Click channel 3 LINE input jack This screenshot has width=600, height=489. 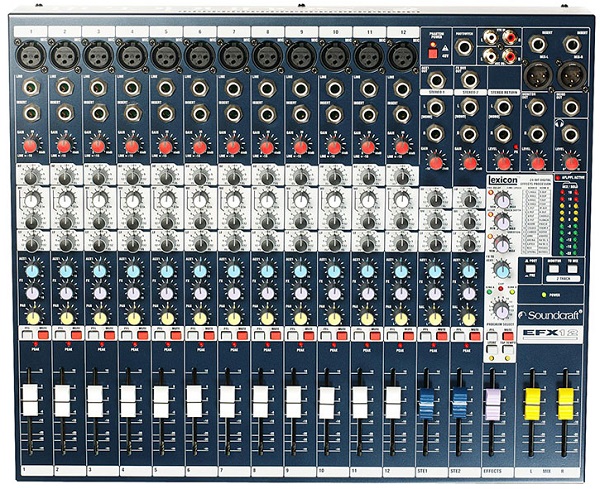click(99, 88)
